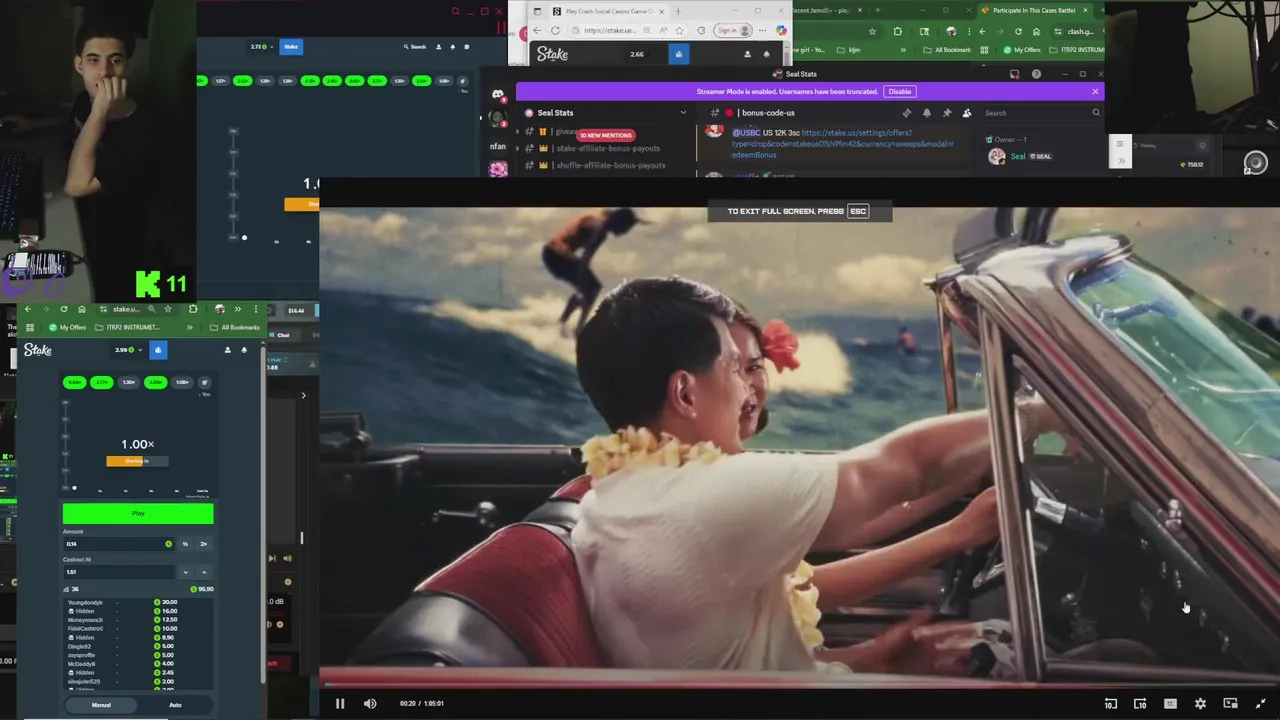Select the 1.30× recent crash result pill

(128, 382)
